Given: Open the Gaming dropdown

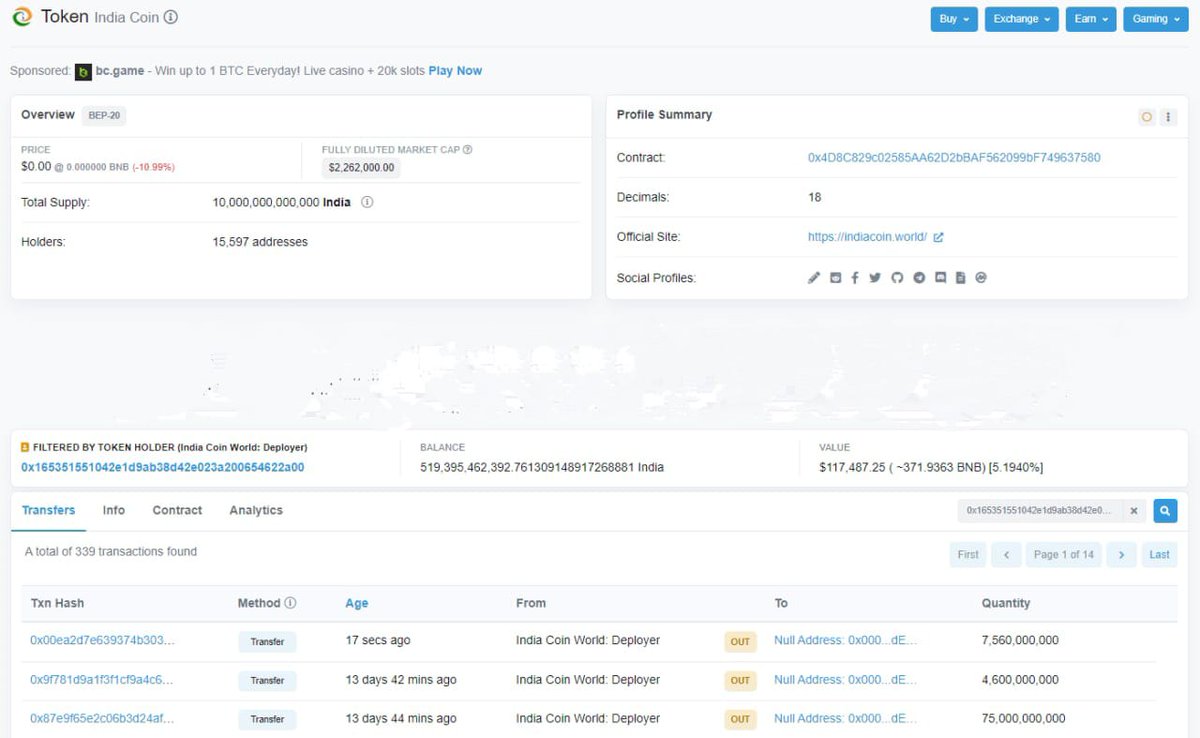Looking at the screenshot, I should coord(1156,19).
